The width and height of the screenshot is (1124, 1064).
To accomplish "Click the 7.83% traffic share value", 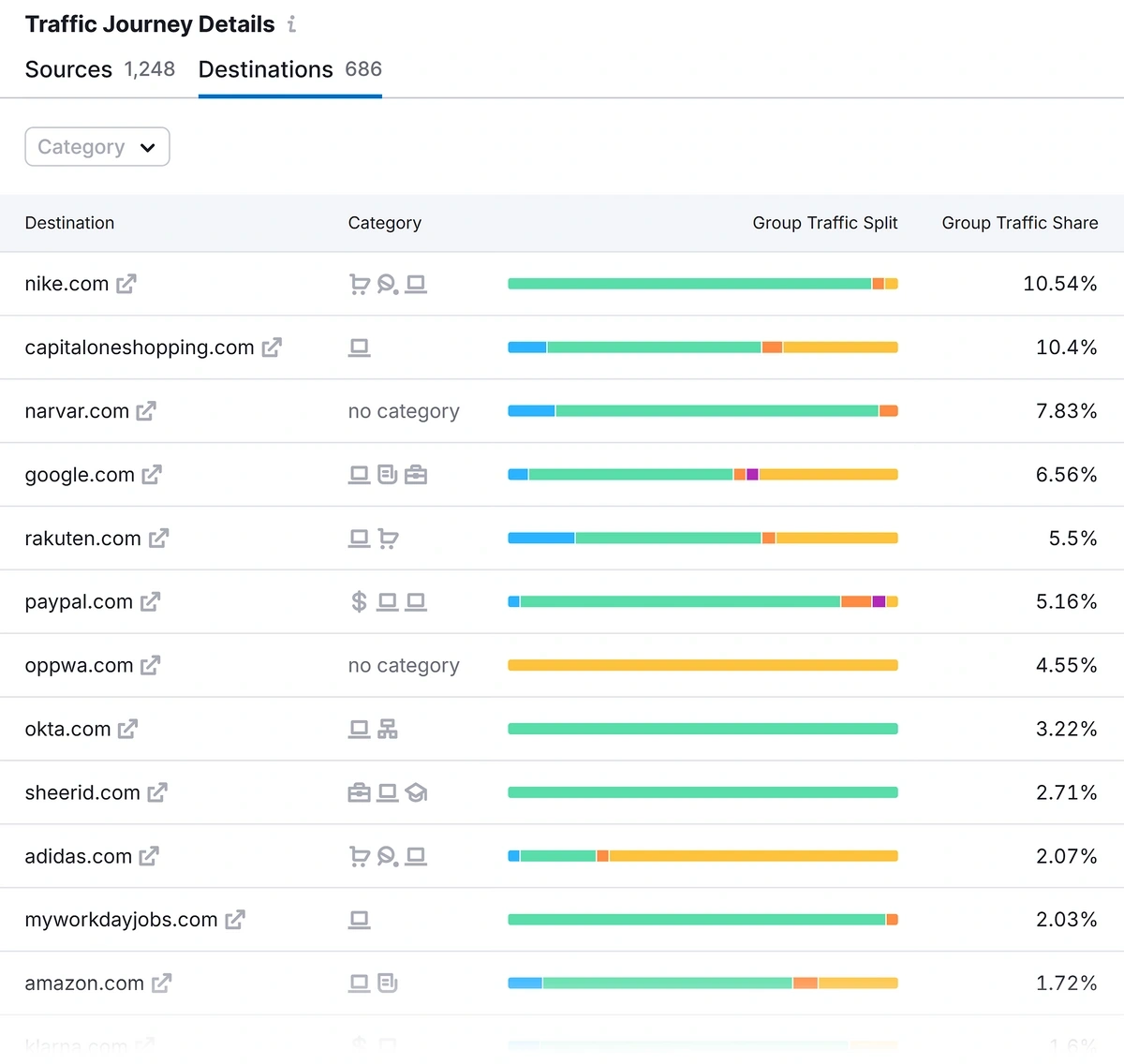I will [x=1066, y=411].
